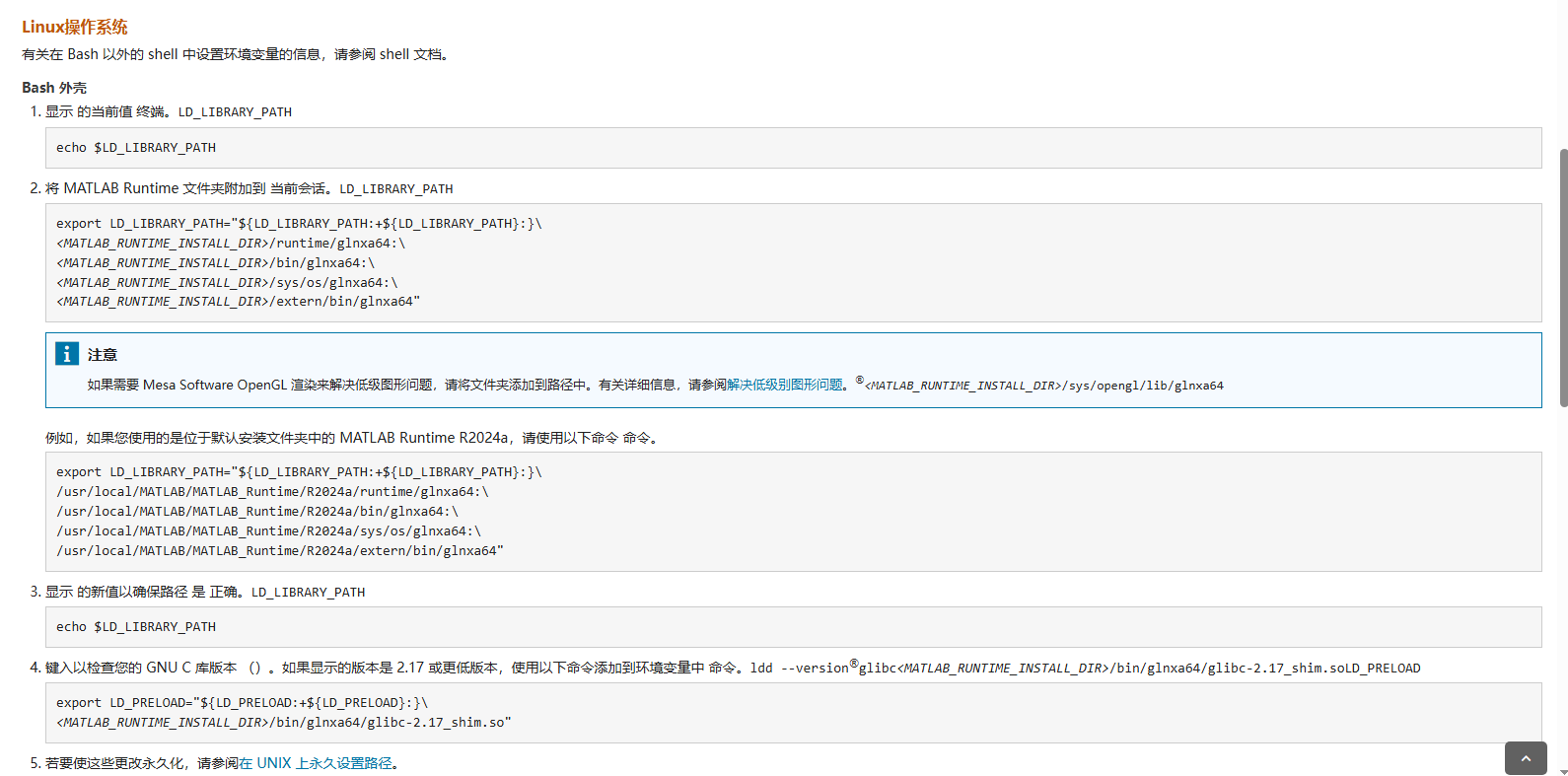Click the export LD_LIBRARY_PATH line in the R2024a example
The width and height of the screenshot is (1568, 776).
click(299, 472)
